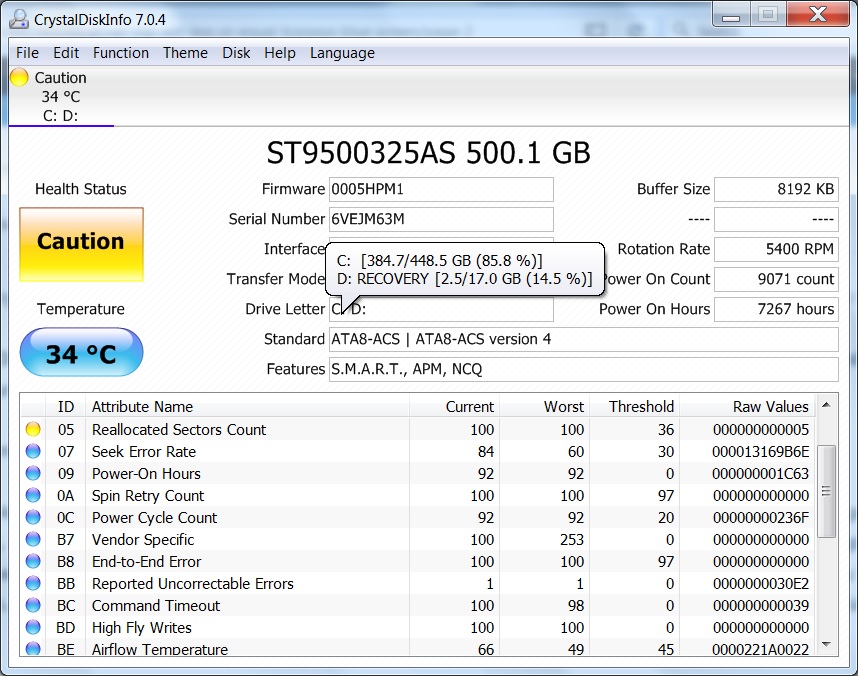Click the yellow Caution disk status circle
The height and width of the screenshot is (676, 858).
(x=19, y=77)
